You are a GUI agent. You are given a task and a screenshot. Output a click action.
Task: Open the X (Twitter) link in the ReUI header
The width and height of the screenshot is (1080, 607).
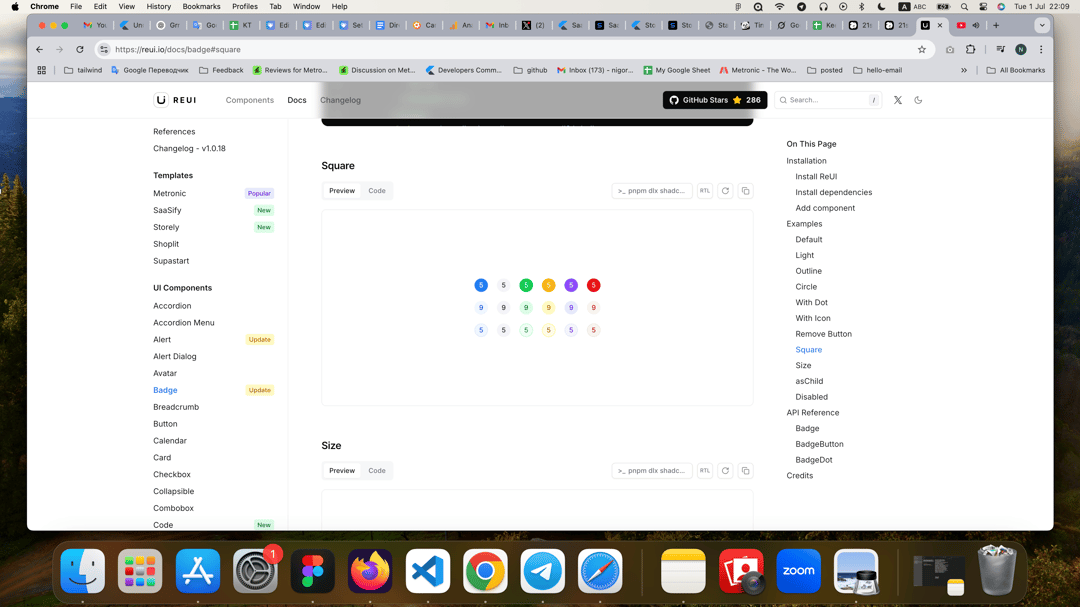point(897,100)
